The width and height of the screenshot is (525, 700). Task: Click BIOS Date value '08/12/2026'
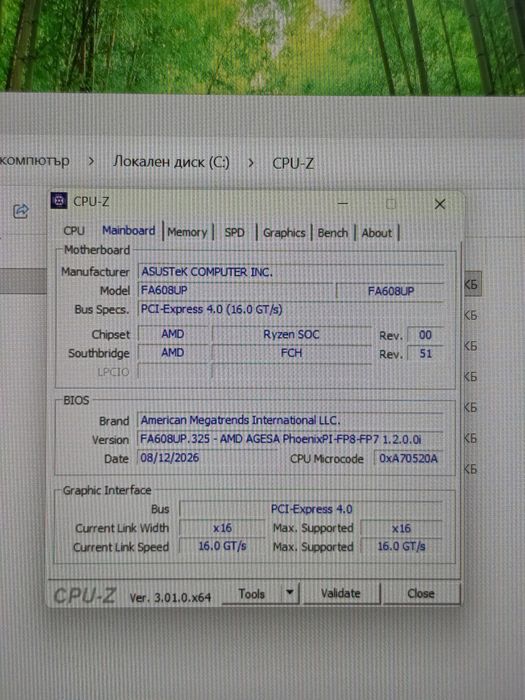(x=208, y=458)
